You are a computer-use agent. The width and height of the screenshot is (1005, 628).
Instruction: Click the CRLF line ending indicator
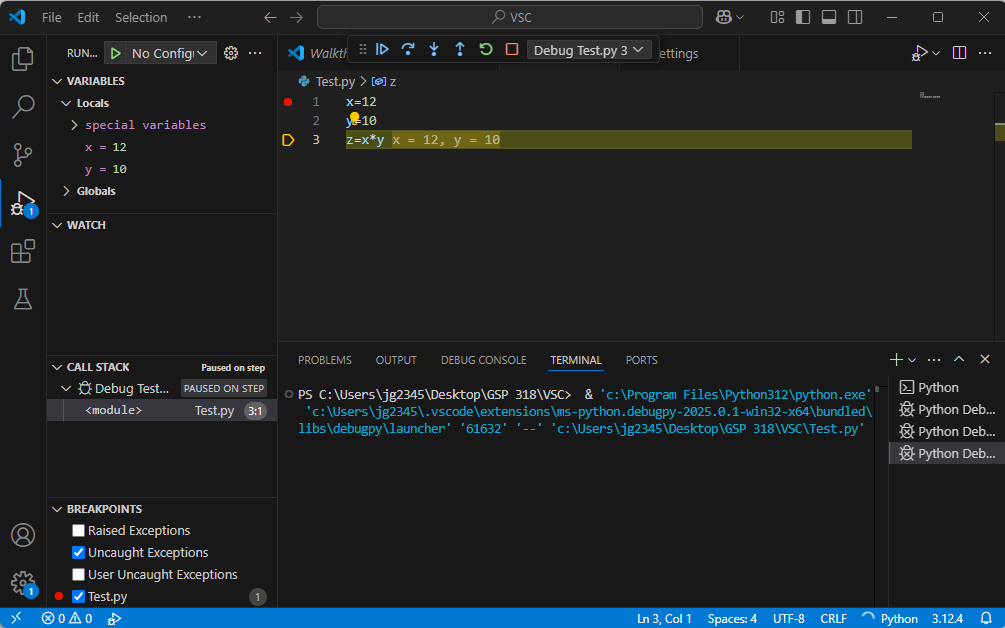[833, 618]
